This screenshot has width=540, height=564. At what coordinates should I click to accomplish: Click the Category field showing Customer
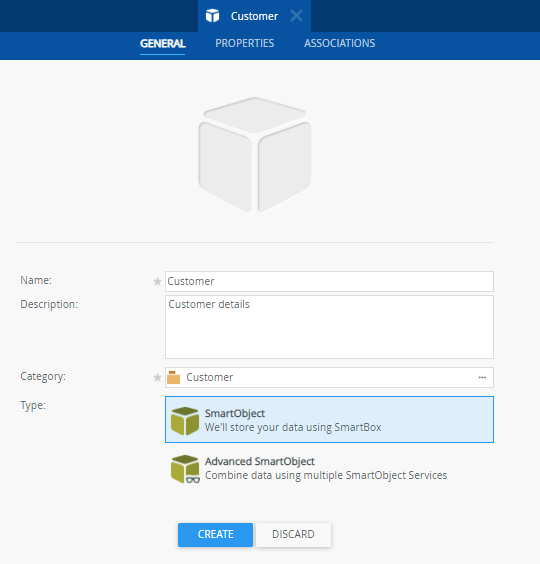(x=329, y=377)
